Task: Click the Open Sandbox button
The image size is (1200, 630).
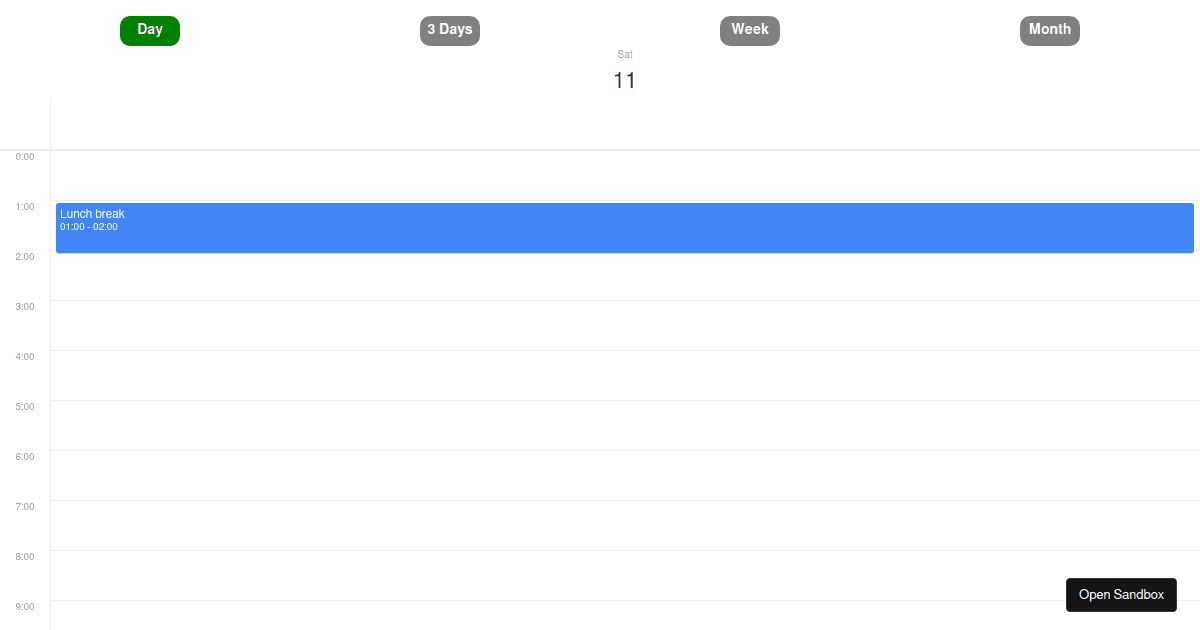Action: [1121, 595]
